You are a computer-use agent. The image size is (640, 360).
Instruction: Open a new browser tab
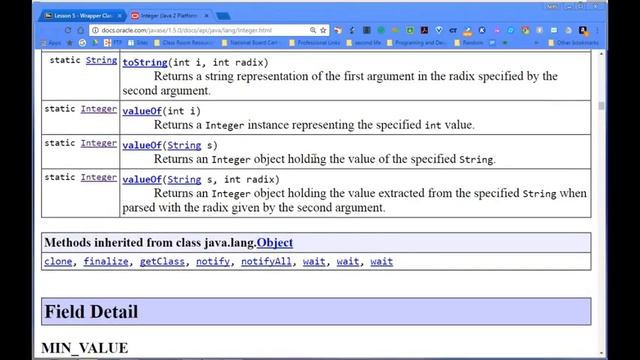[223, 16]
